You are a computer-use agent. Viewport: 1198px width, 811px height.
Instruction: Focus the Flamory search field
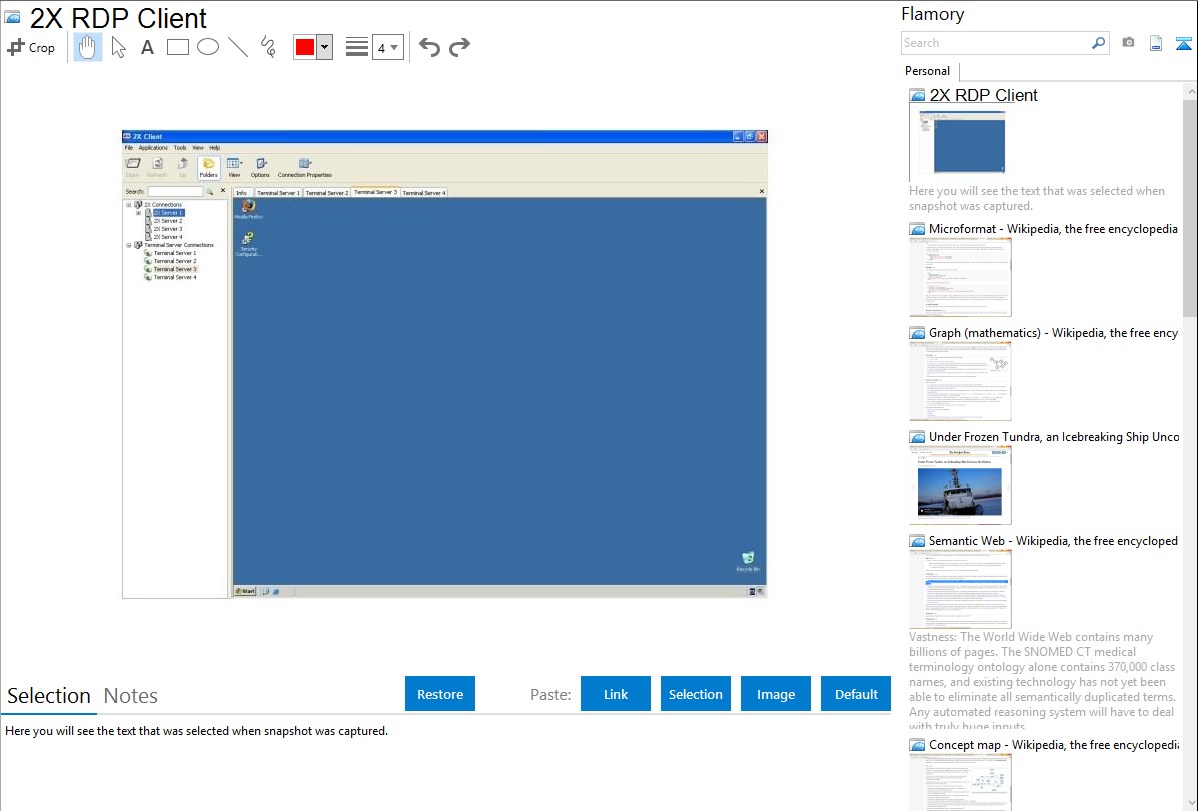tap(996, 43)
